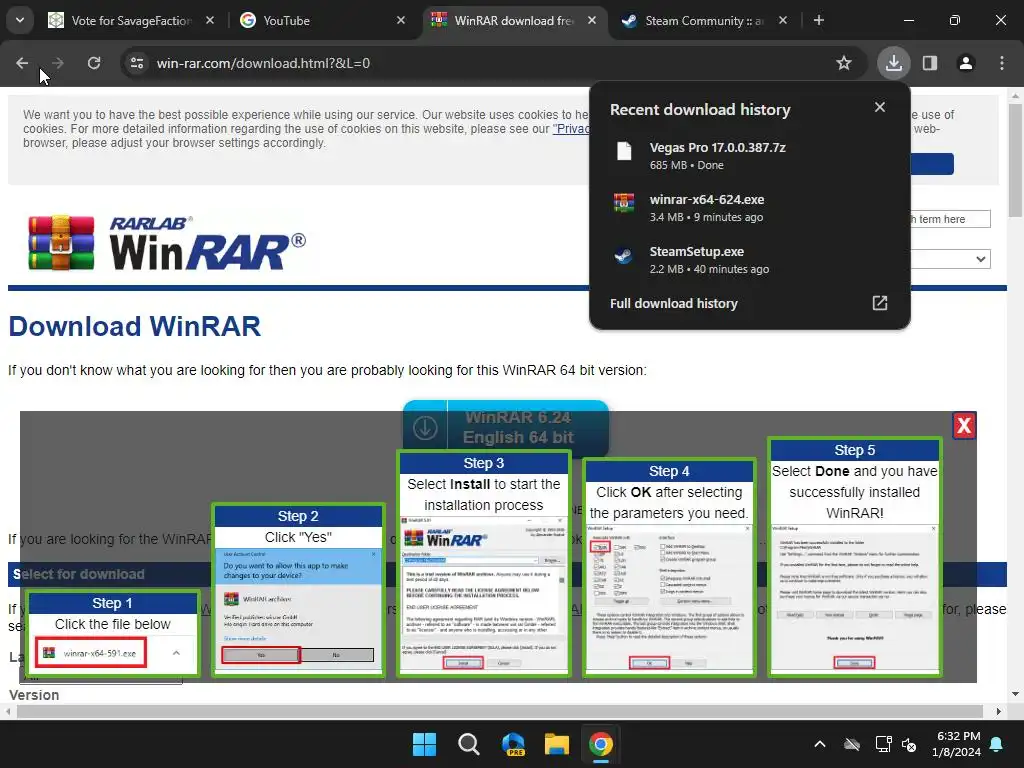Click the scroll right arrow at page bottom

[999, 711]
